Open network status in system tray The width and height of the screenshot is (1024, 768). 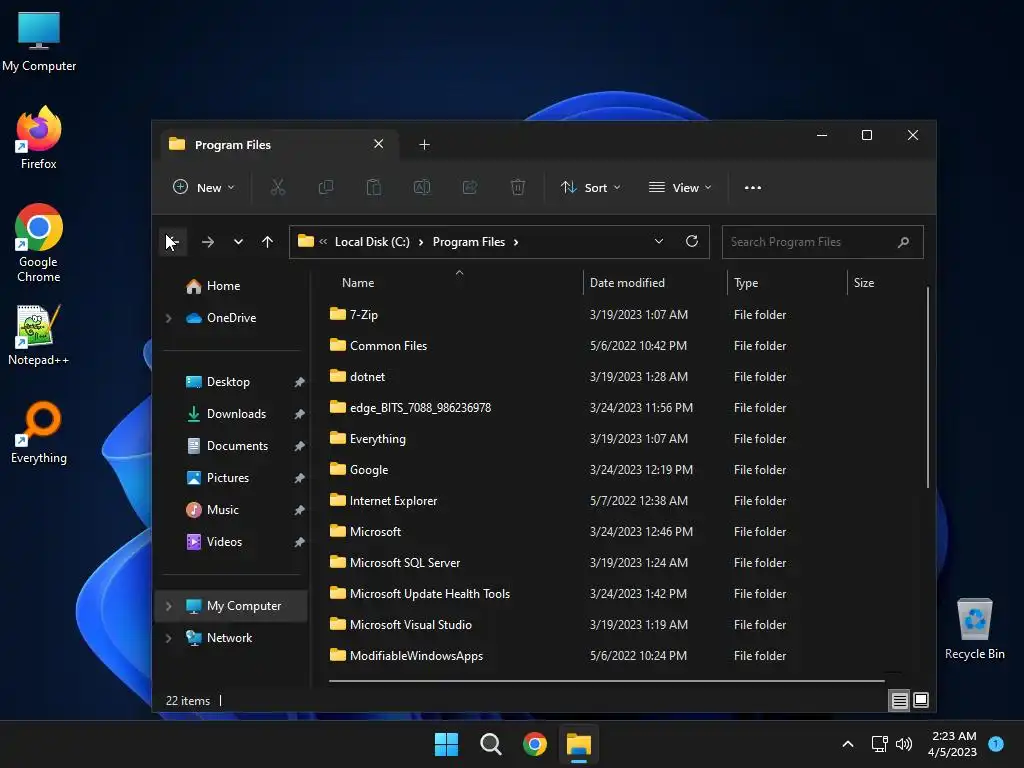(x=879, y=744)
